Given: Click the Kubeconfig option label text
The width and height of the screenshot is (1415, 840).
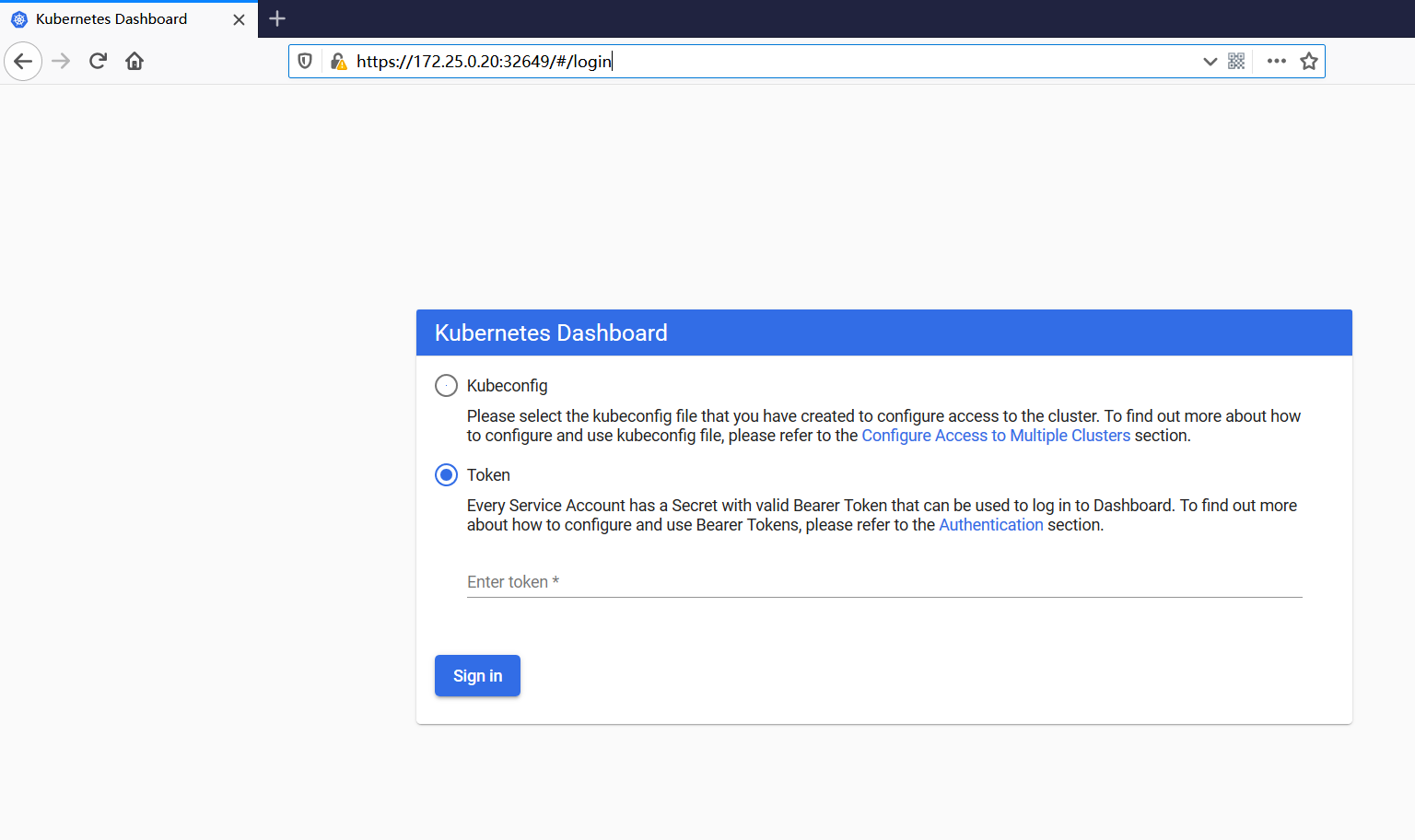Looking at the screenshot, I should (x=507, y=386).
